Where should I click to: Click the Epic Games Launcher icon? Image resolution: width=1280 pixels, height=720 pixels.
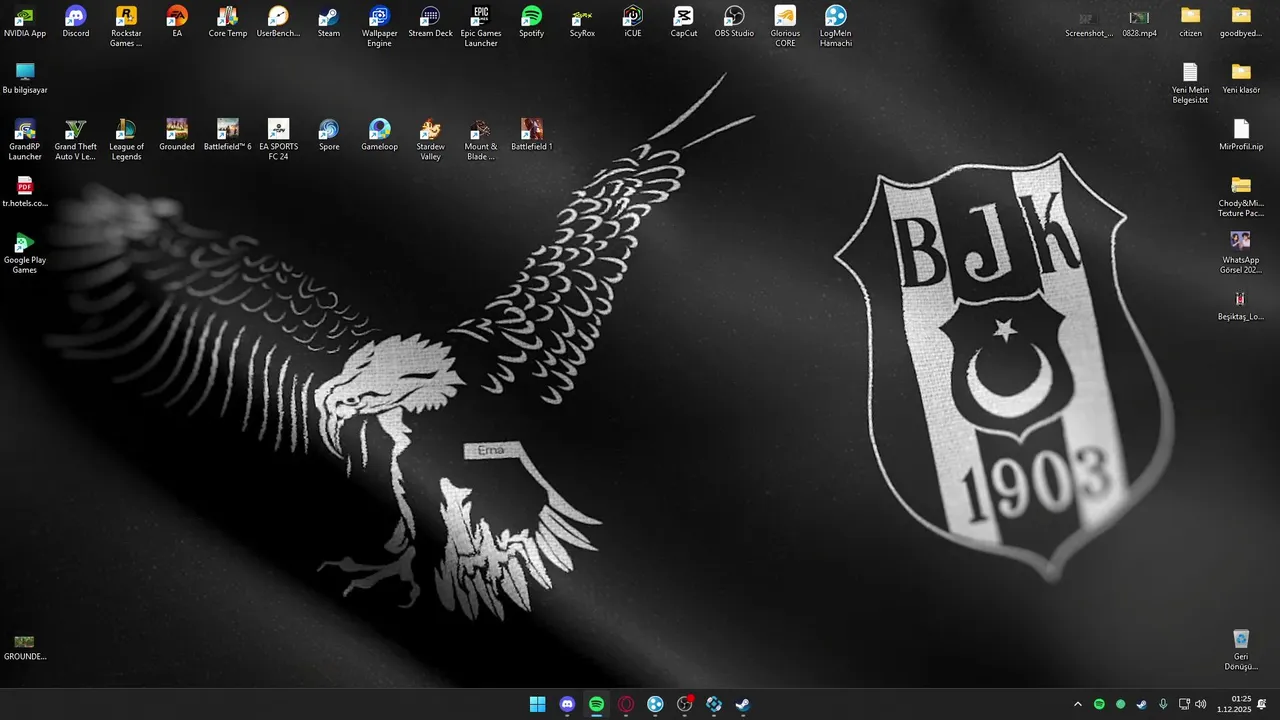coord(481,27)
